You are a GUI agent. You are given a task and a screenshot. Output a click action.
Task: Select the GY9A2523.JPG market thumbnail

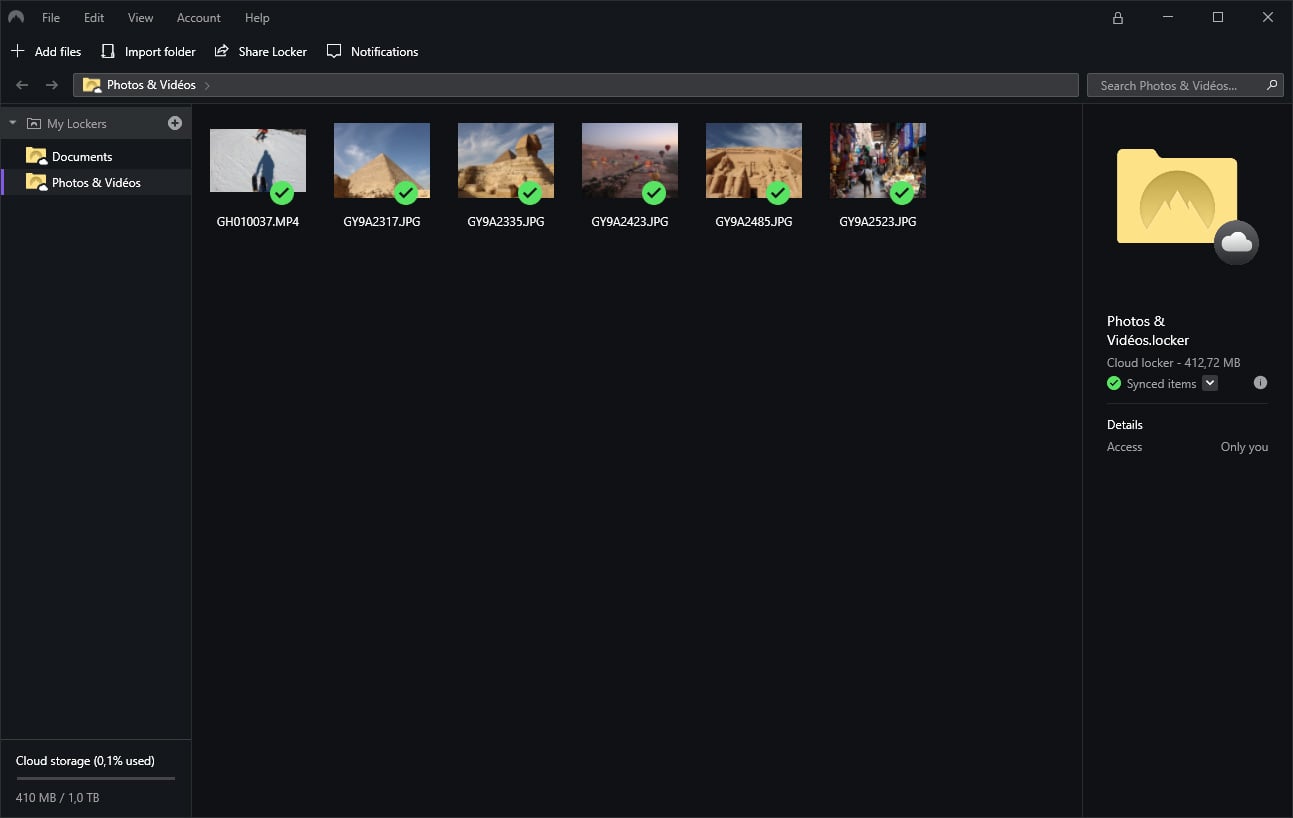(x=878, y=160)
